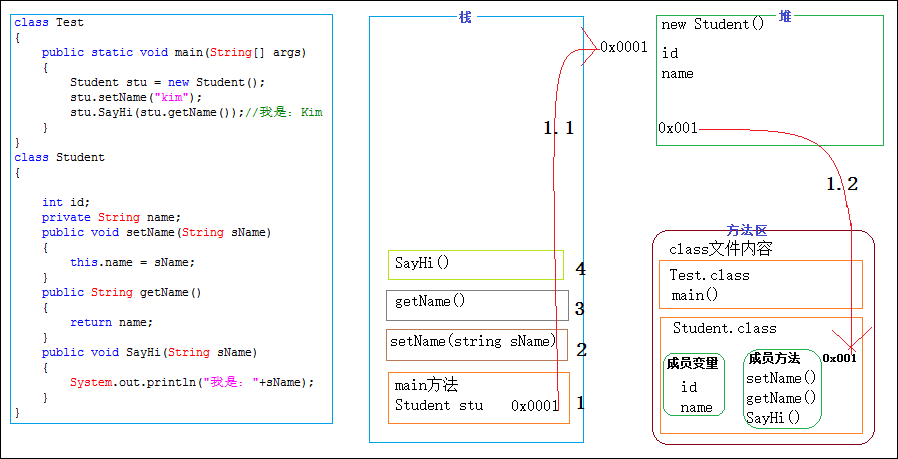898x459 pixels.
Task: Click the '栈' stack panel title
Action: 465,17
